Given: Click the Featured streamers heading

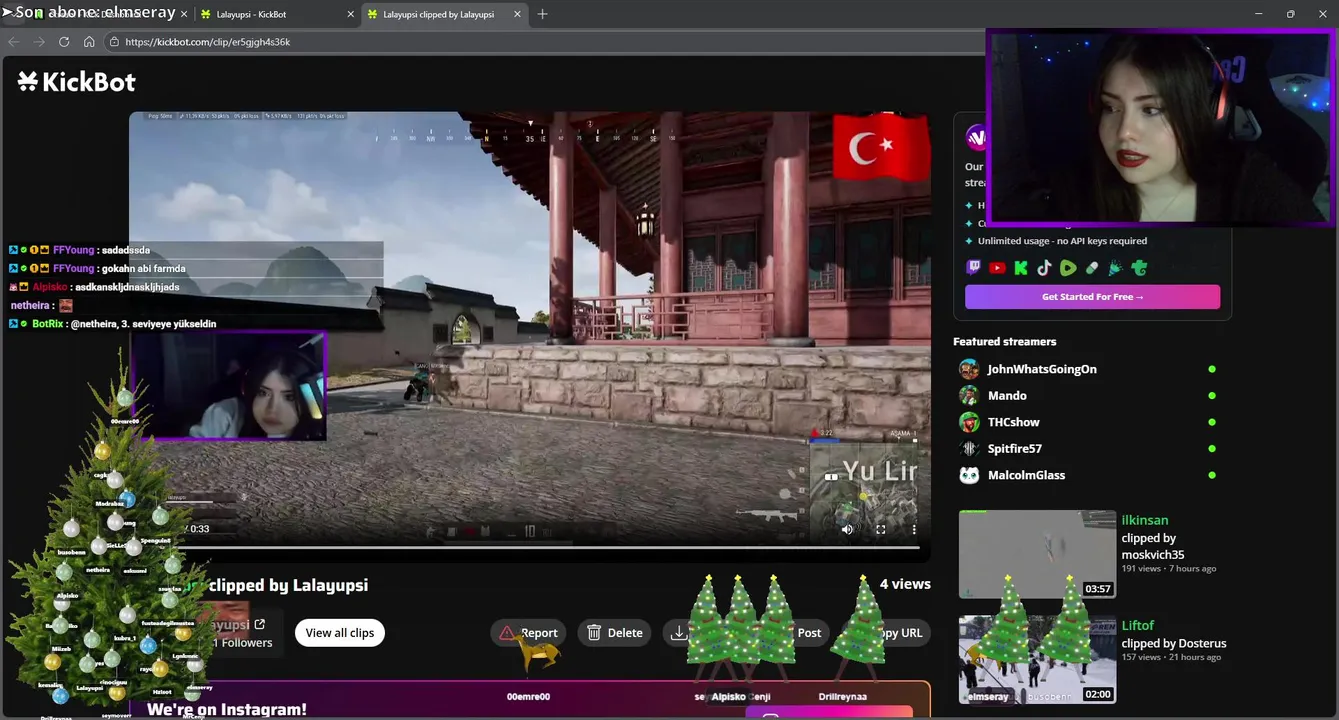Looking at the screenshot, I should 1004,342.
